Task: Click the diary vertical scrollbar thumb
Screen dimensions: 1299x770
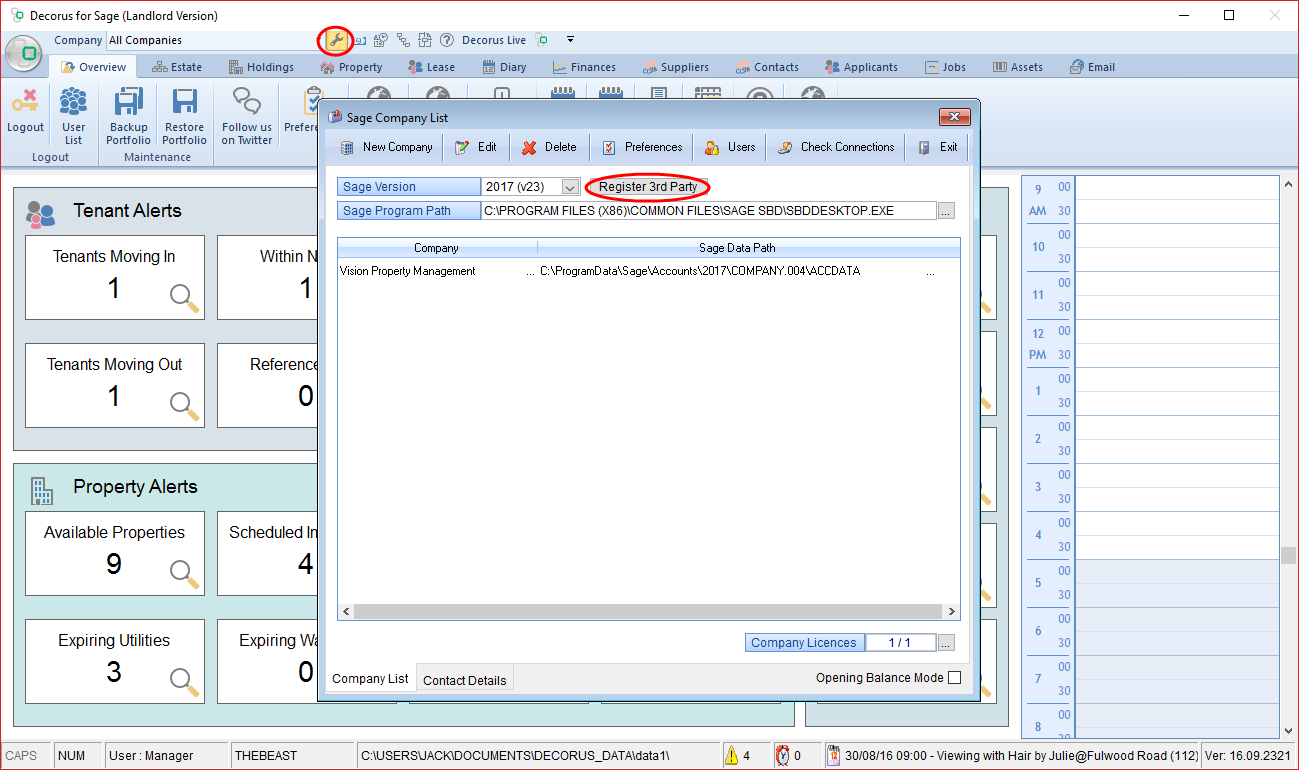Action: click(x=1289, y=556)
